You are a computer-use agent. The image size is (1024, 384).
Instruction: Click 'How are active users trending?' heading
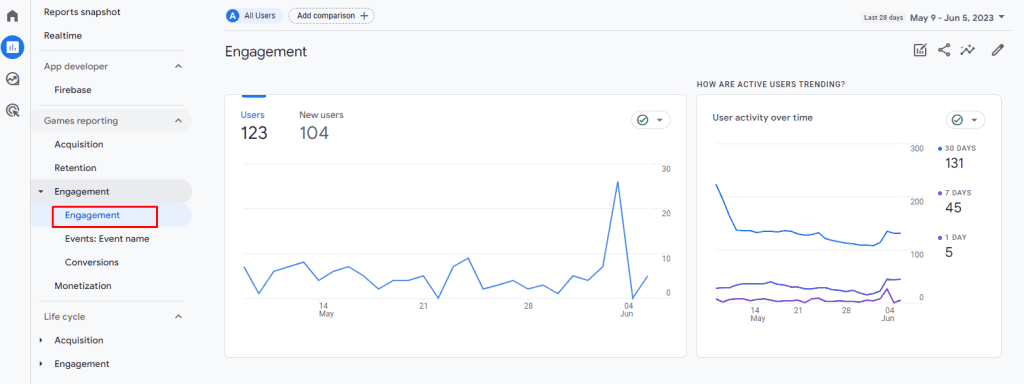point(771,84)
